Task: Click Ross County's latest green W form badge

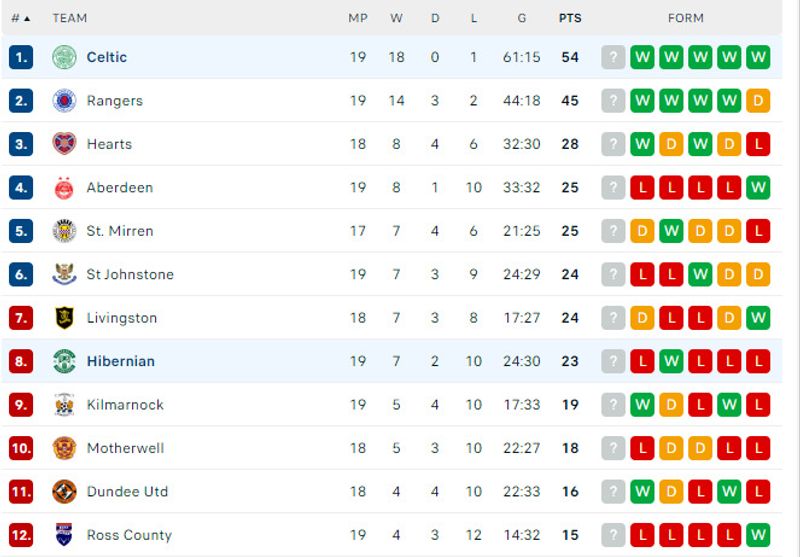Action: coord(758,535)
